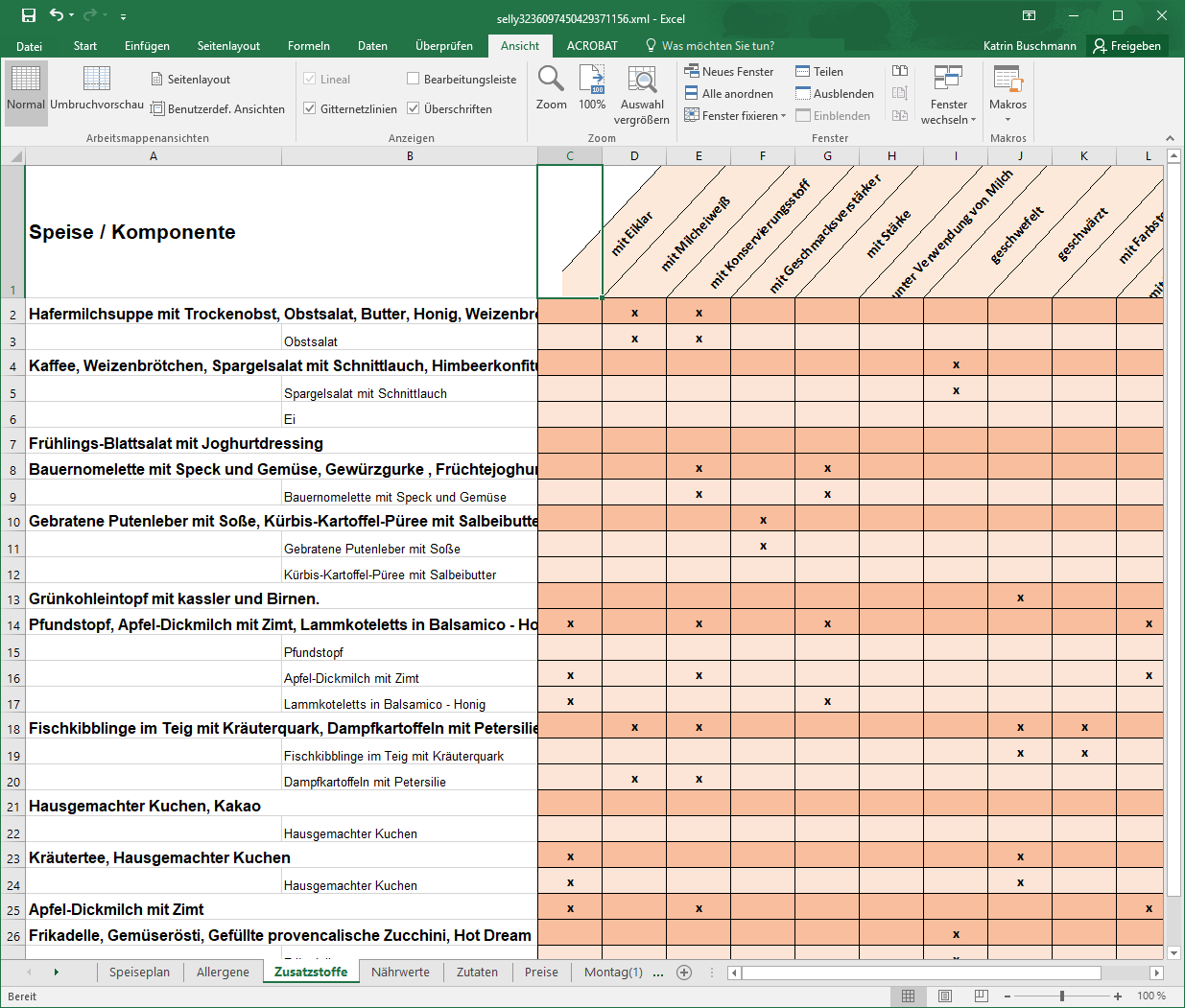Toggle the Überschriften checkbox
This screenshot has width=1185, height=1008.
tap(414, 108)
